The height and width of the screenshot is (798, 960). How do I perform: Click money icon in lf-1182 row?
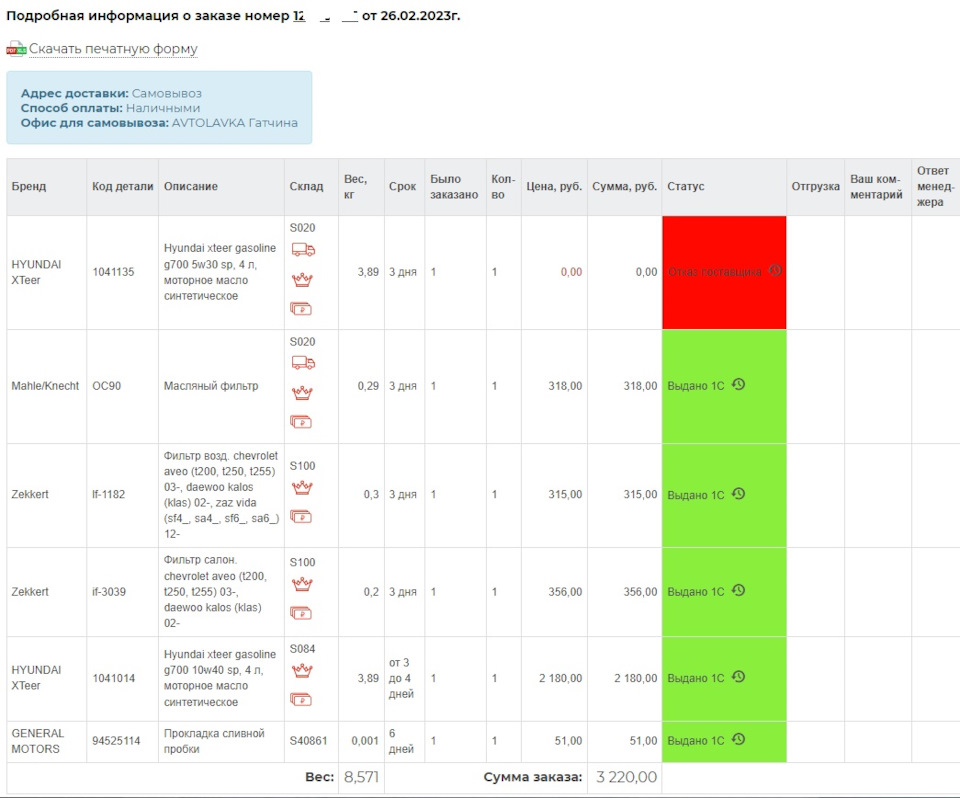[301, 517]
